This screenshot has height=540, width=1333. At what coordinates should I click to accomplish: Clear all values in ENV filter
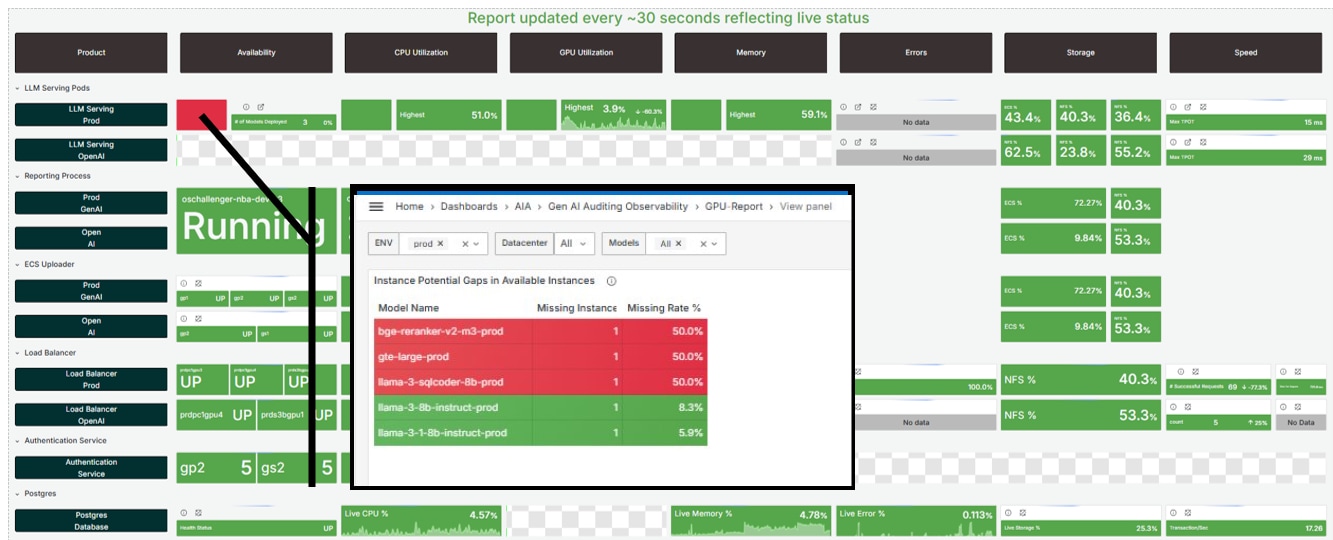point(465,244)
